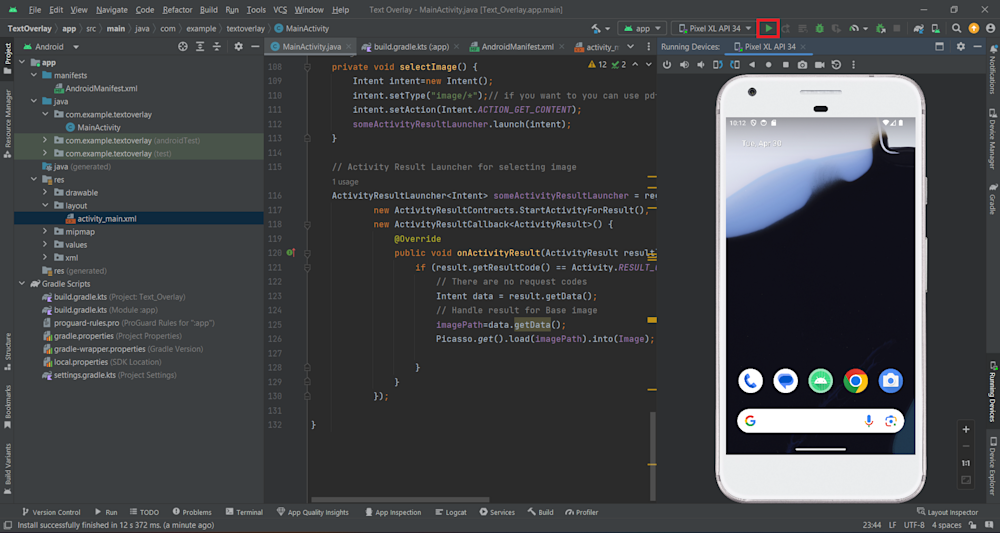Viewport: 1000px width, 533px height.
Task: Open the Build menu
Action: [x=209, y=10]
